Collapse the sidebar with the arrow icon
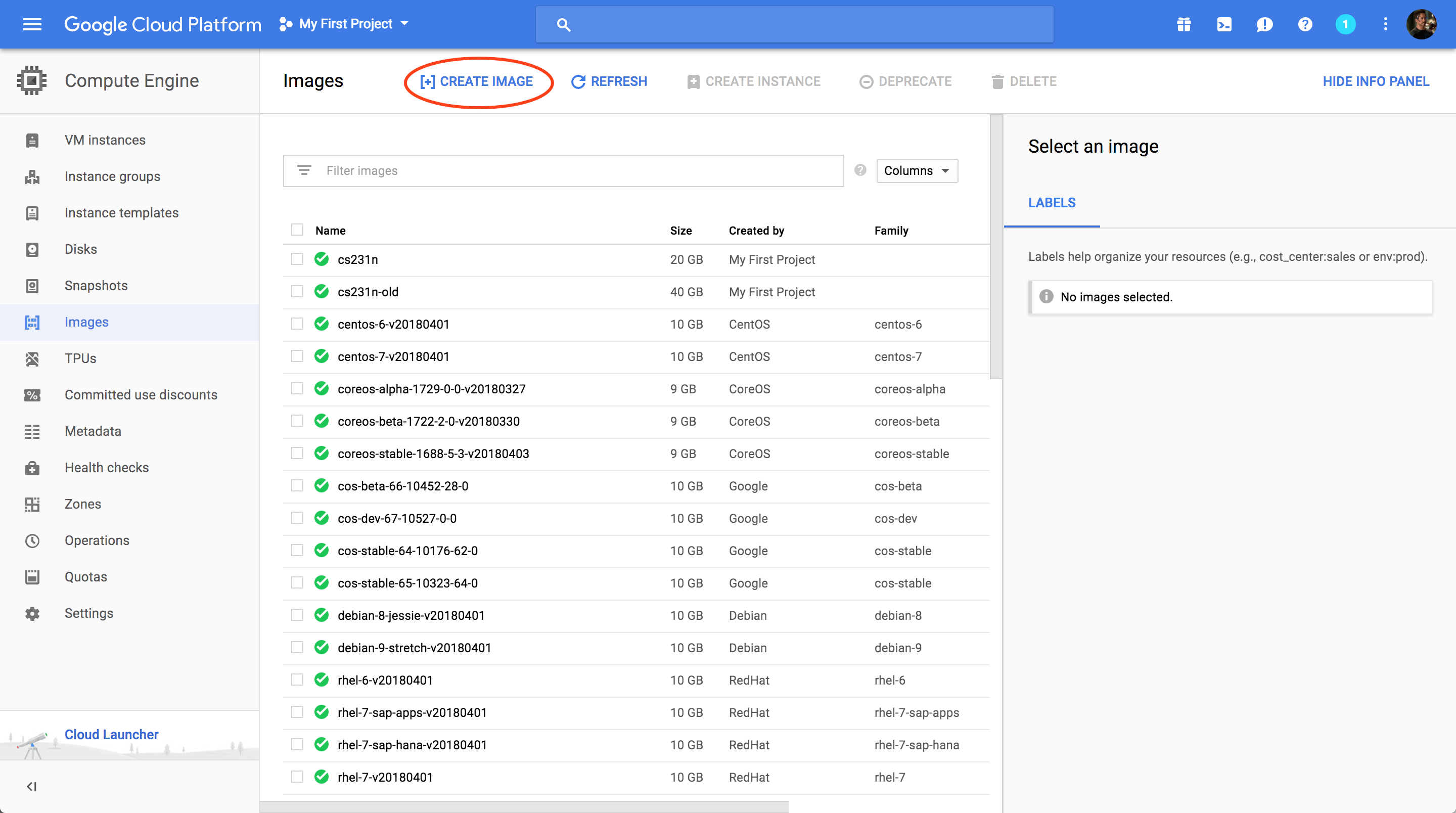 (x=32, y=786)
